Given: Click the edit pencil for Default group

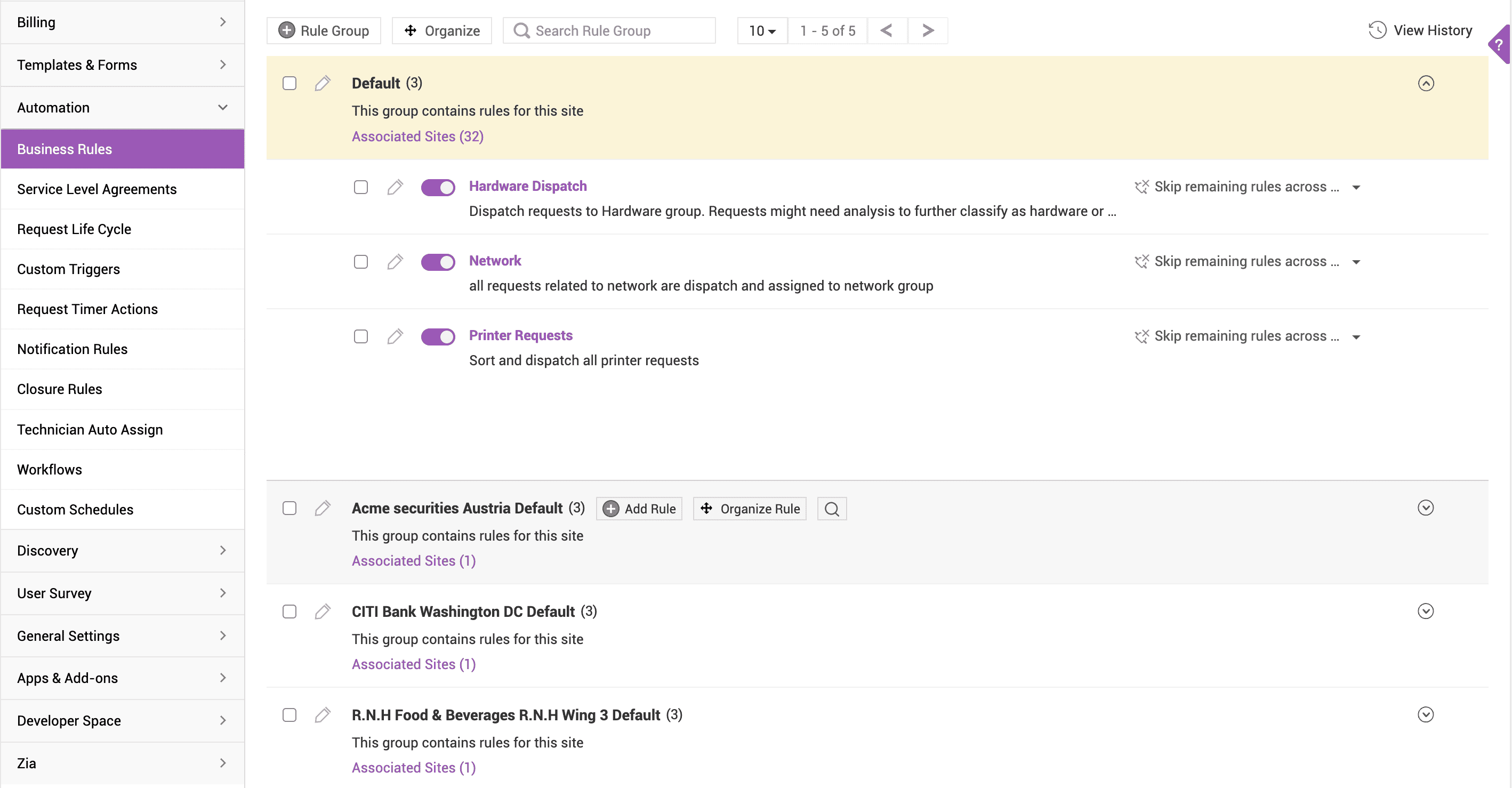Looking at the screenshot, I should [x=322, y=83].
